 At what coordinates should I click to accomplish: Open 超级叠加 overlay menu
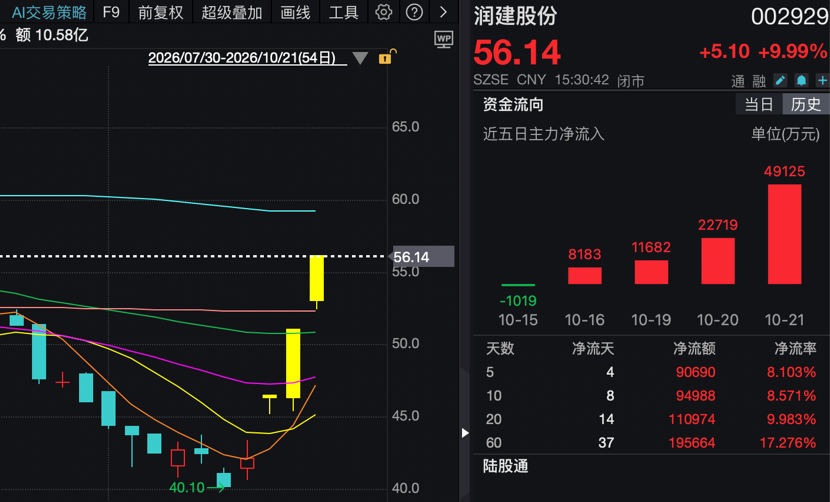click(x=232, y=12)
